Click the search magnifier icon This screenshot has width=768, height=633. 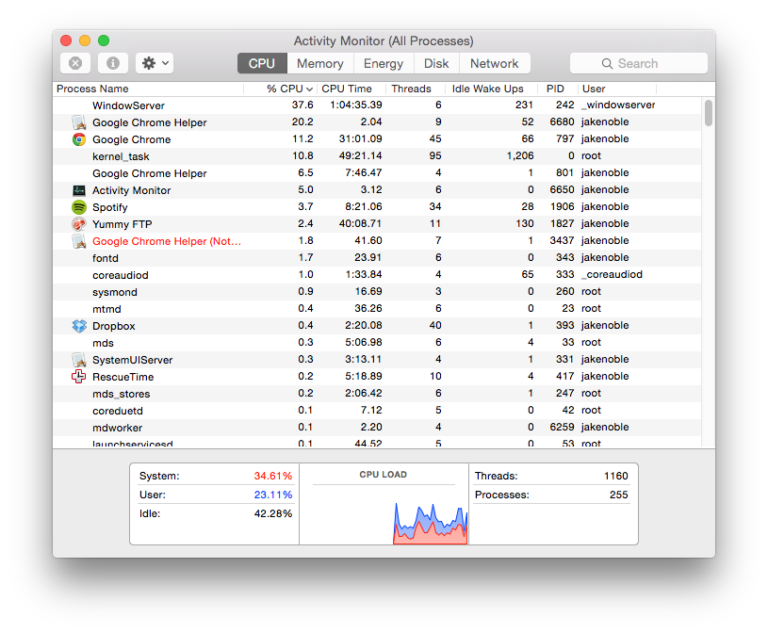tap(607, 64)
